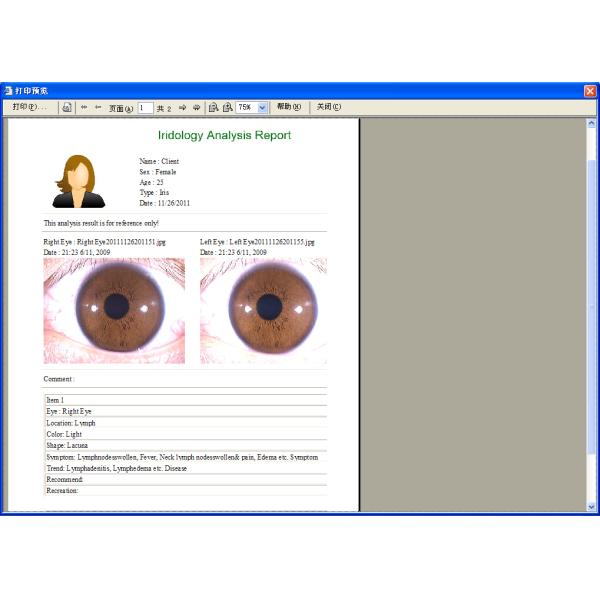Go to the first page arrow

point(84,107)
